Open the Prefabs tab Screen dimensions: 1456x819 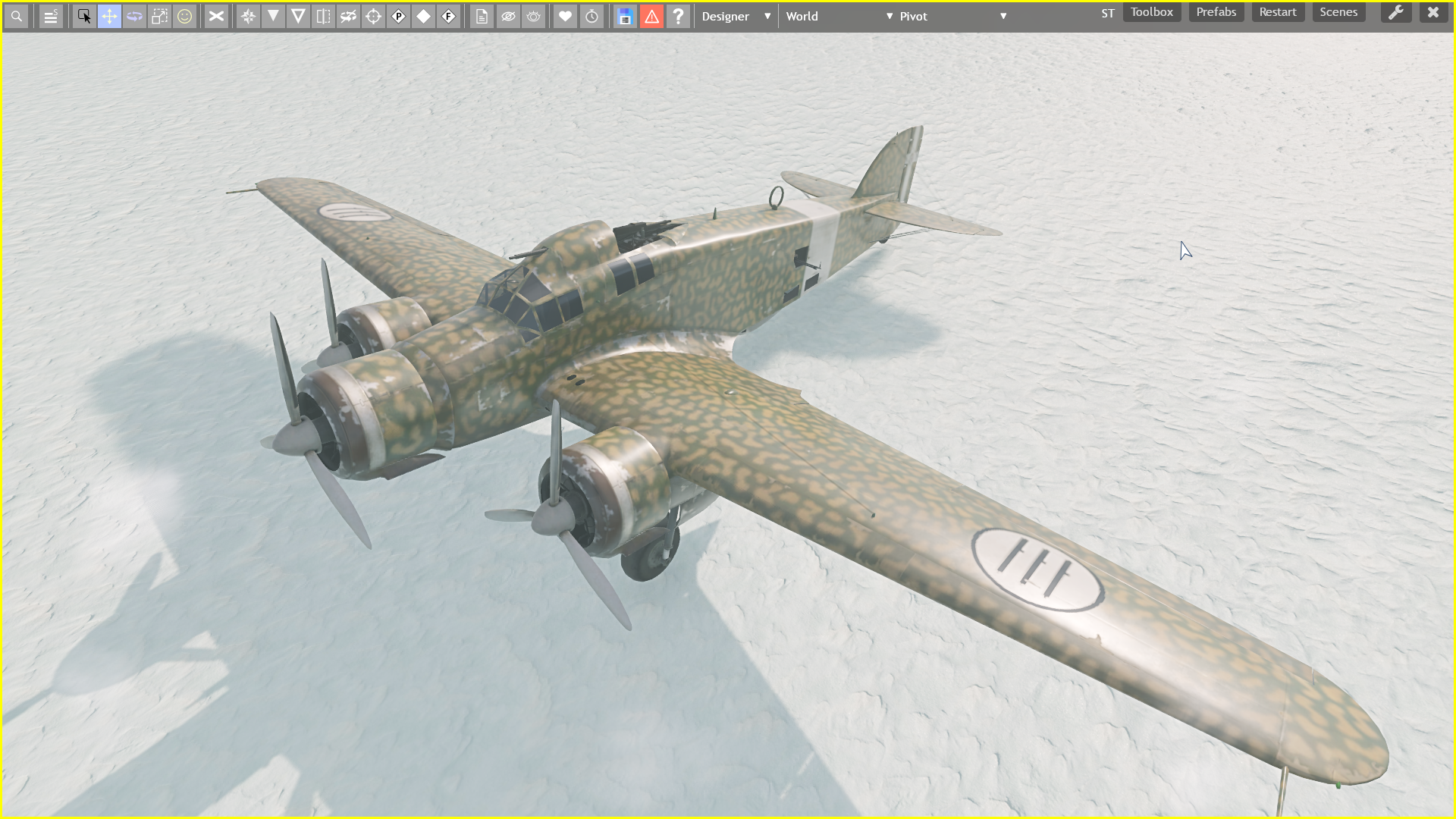tap(1216, 12)
